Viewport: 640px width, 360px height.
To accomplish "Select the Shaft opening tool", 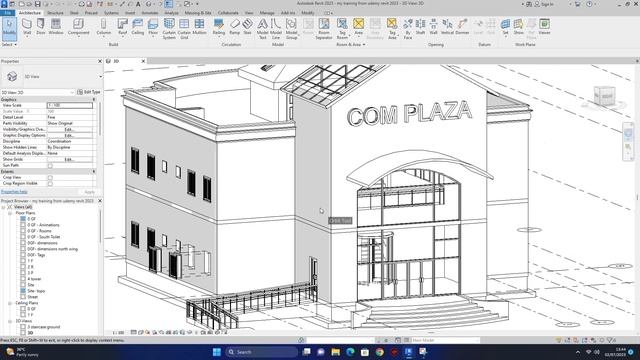I will pos(420,27).
